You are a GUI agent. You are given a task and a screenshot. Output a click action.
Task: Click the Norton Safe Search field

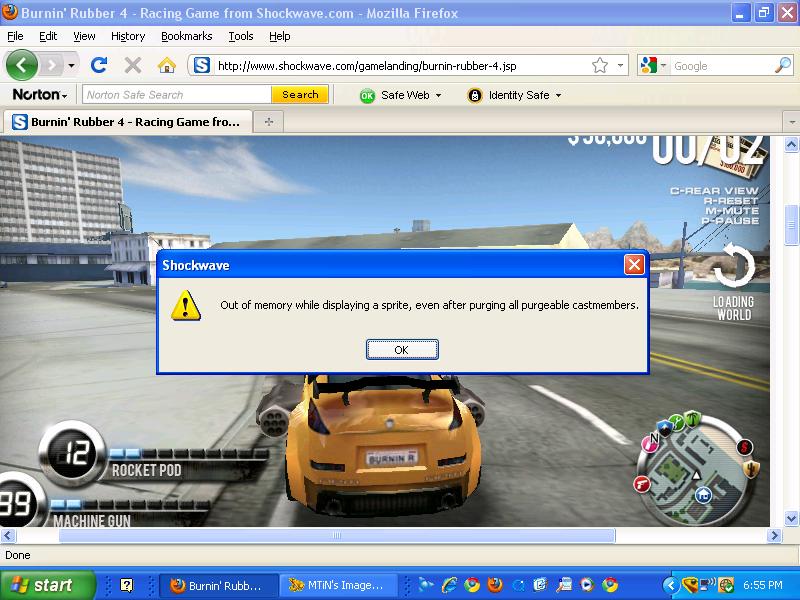pos(177,95)
